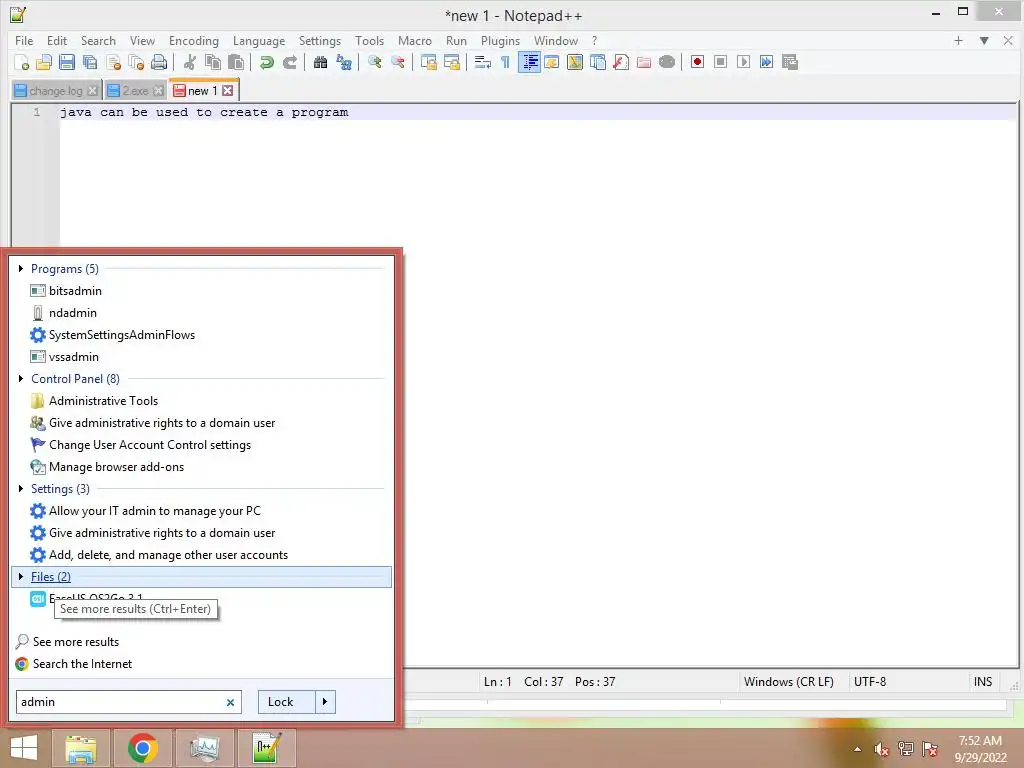Image resolution: width=1024 pixels, height=768 pixels.
Task: Open the Macro menu
Action: pyautogui.click(x=415, y=40)
